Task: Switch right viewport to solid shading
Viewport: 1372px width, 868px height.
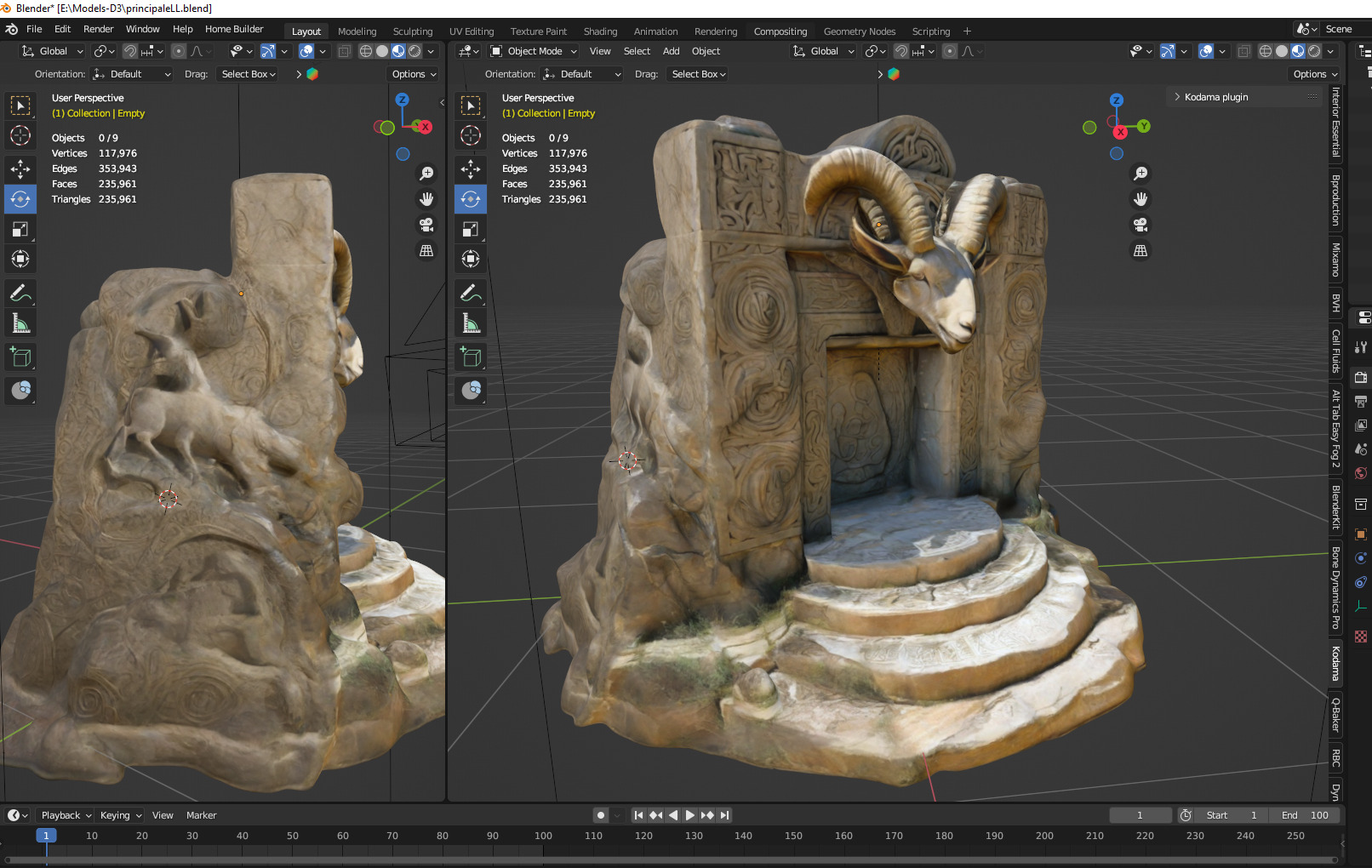Action: point(1282,51)
